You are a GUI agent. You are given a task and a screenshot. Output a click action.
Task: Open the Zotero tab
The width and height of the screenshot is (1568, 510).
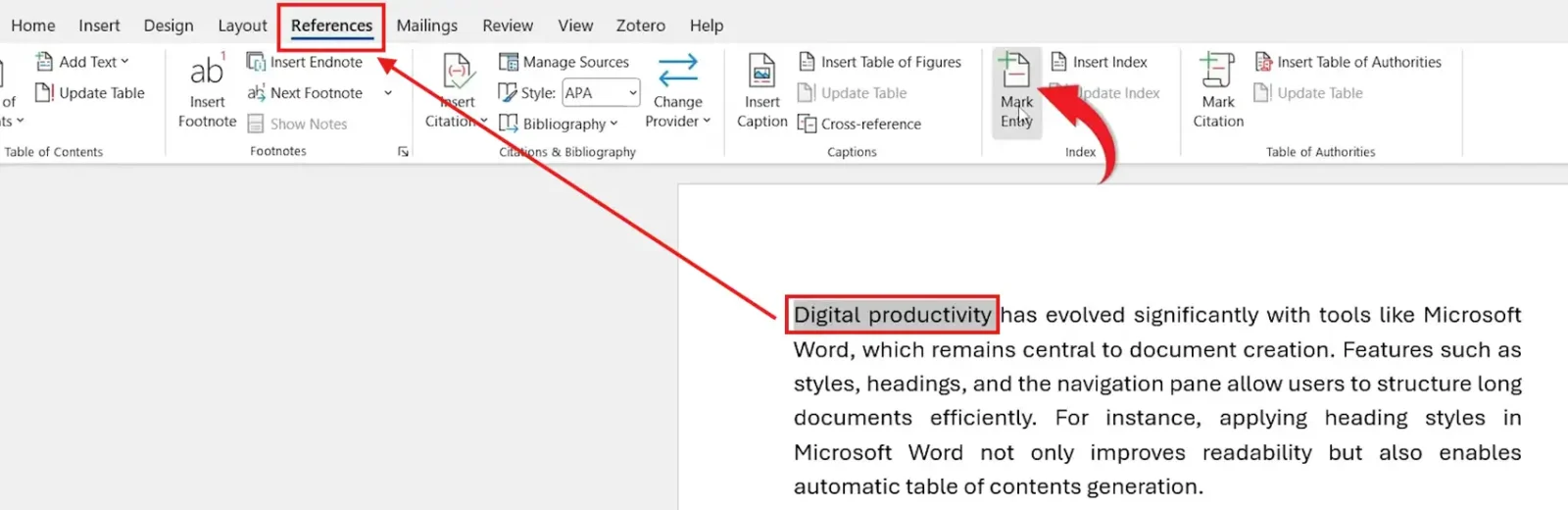(x=641, y=25)
